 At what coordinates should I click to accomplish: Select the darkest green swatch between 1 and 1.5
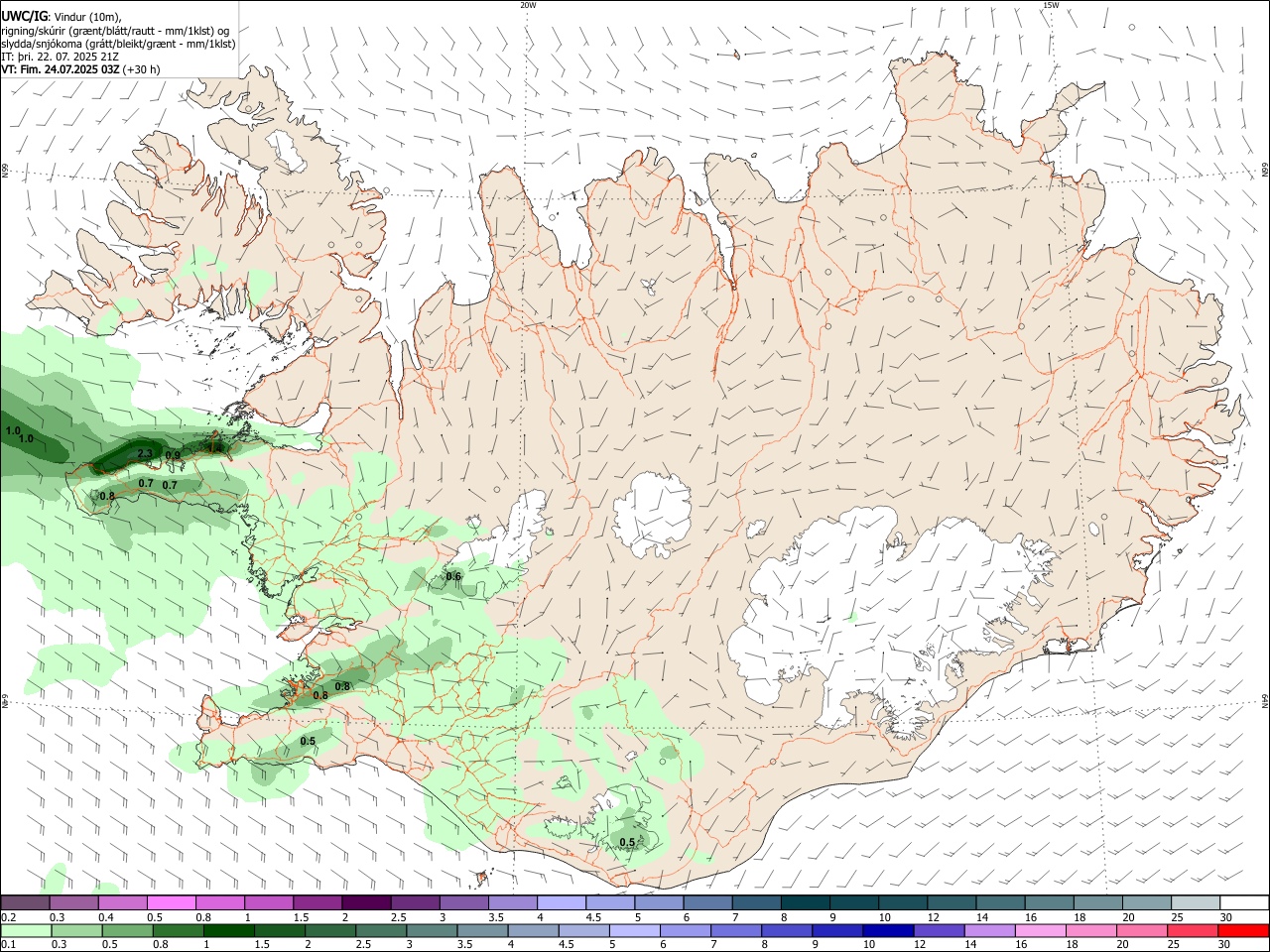point(228,930)
